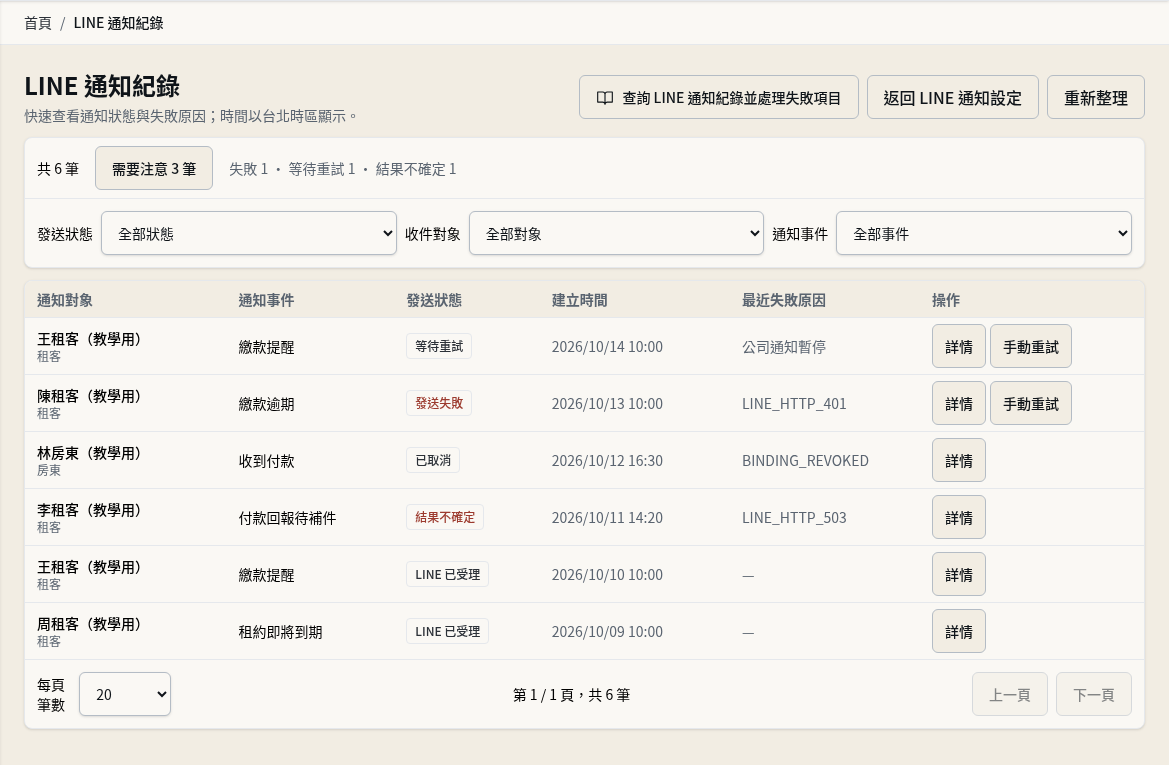Click the 操作 column header
The width and height of the screenshot is (1169, 765).
(x=946, y=300)
